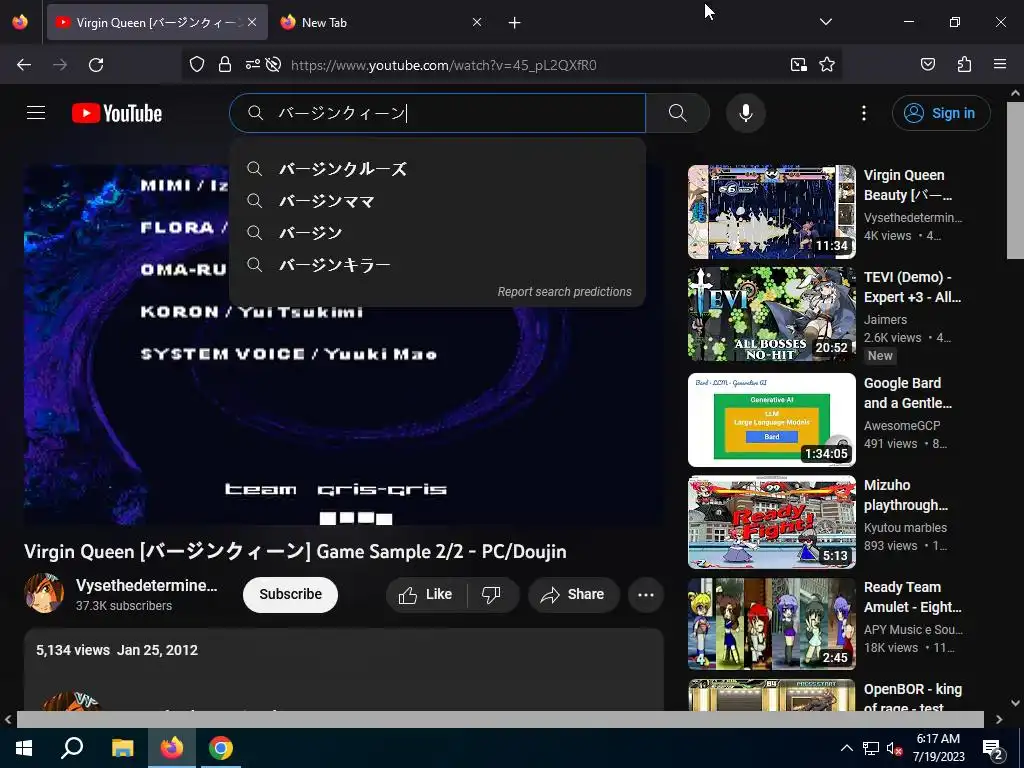
Task: Open YouTube settings three-dot menu
Action: coord(863,113)
